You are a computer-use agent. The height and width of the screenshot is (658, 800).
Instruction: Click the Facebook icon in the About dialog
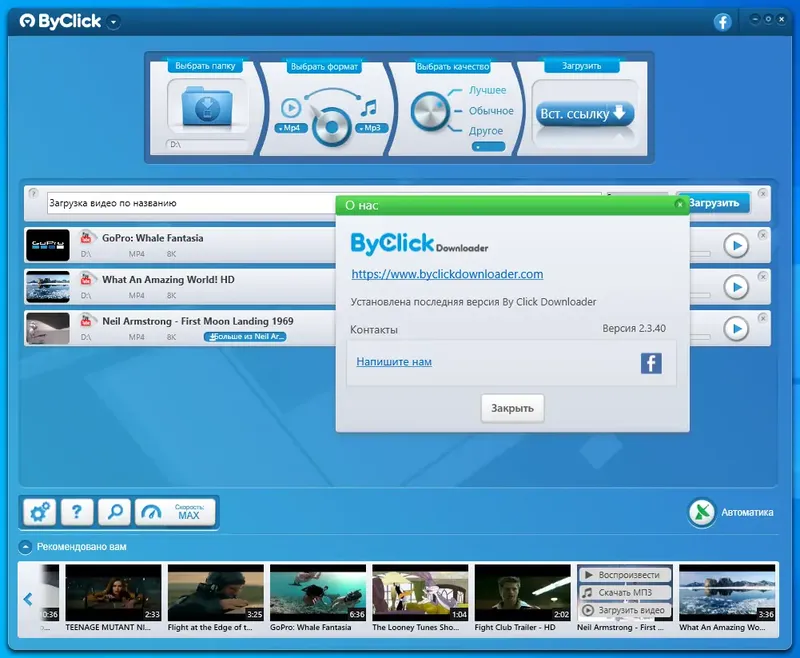pos(651,363)
